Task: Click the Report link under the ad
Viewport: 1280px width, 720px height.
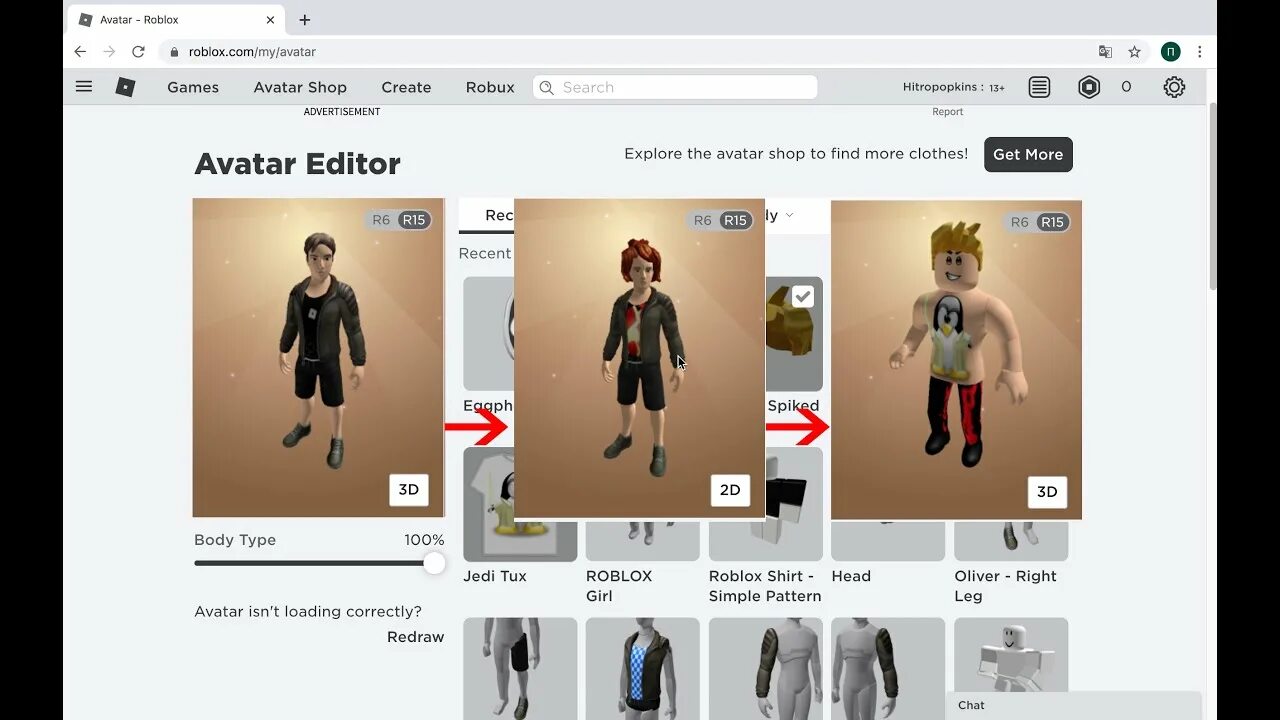Action: click(948, 112)
